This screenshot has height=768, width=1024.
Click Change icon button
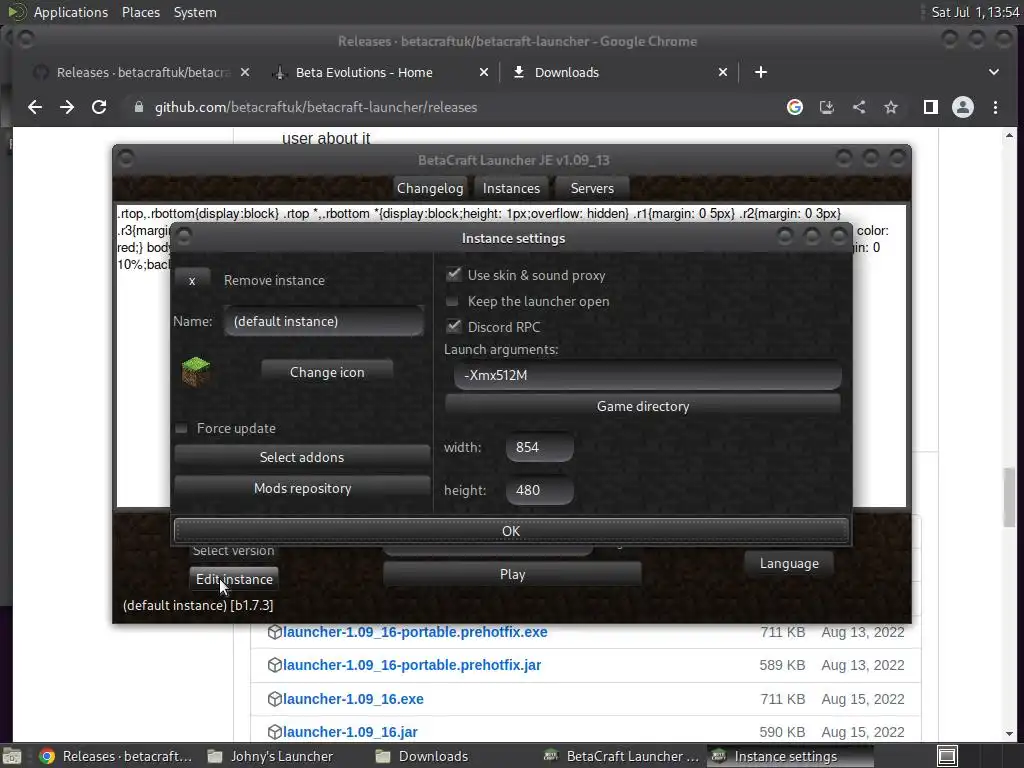[x=327, y=372]
